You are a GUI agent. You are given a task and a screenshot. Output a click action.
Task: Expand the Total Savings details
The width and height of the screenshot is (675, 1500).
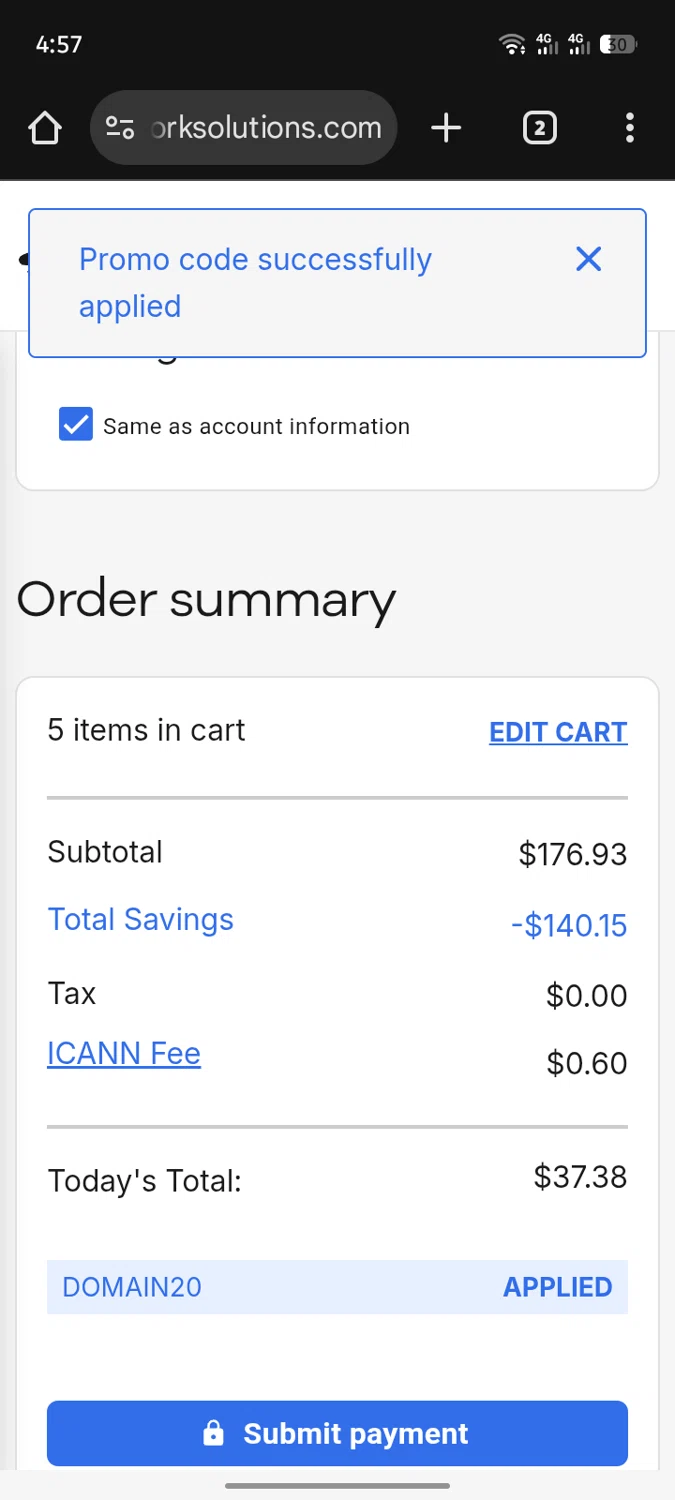(141, 920)
